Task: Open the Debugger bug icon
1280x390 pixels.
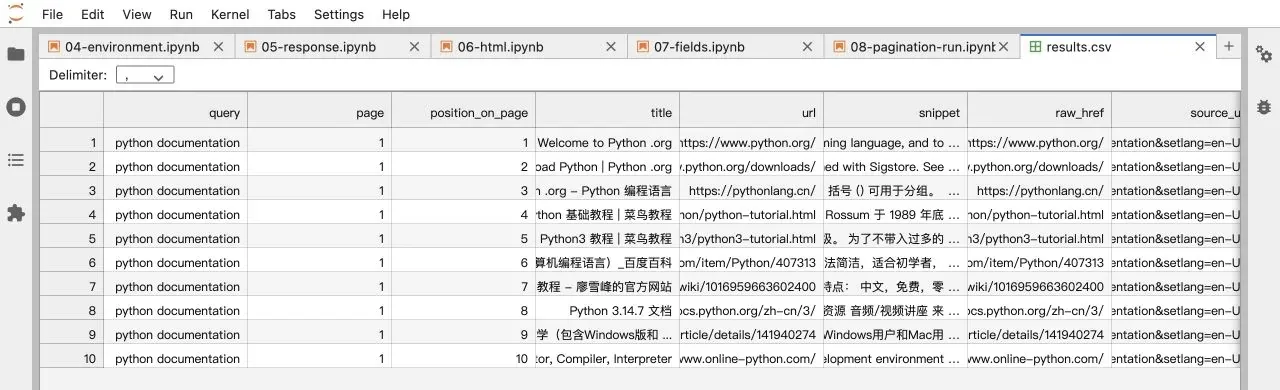Action: click(1264, 107)
